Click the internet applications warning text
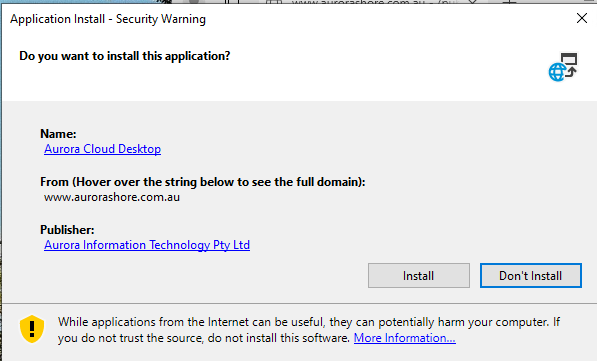The width and height of the screenshot is (597, 361). click(x=309, y=330)
